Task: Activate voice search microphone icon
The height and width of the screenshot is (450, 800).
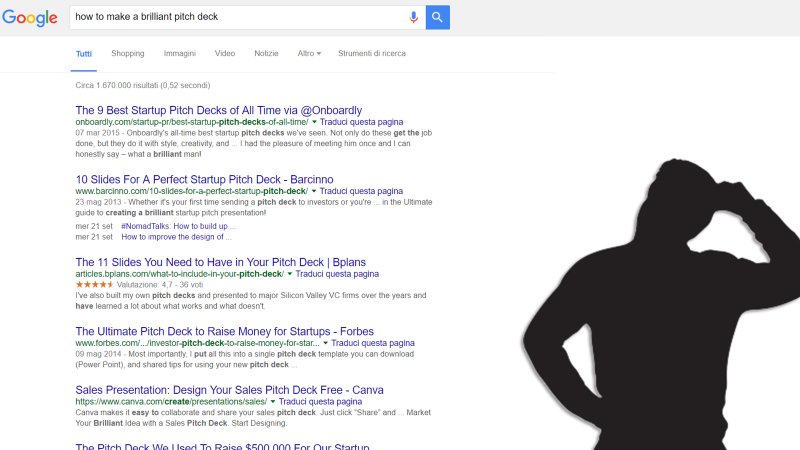Action: [x=413, y=17]
